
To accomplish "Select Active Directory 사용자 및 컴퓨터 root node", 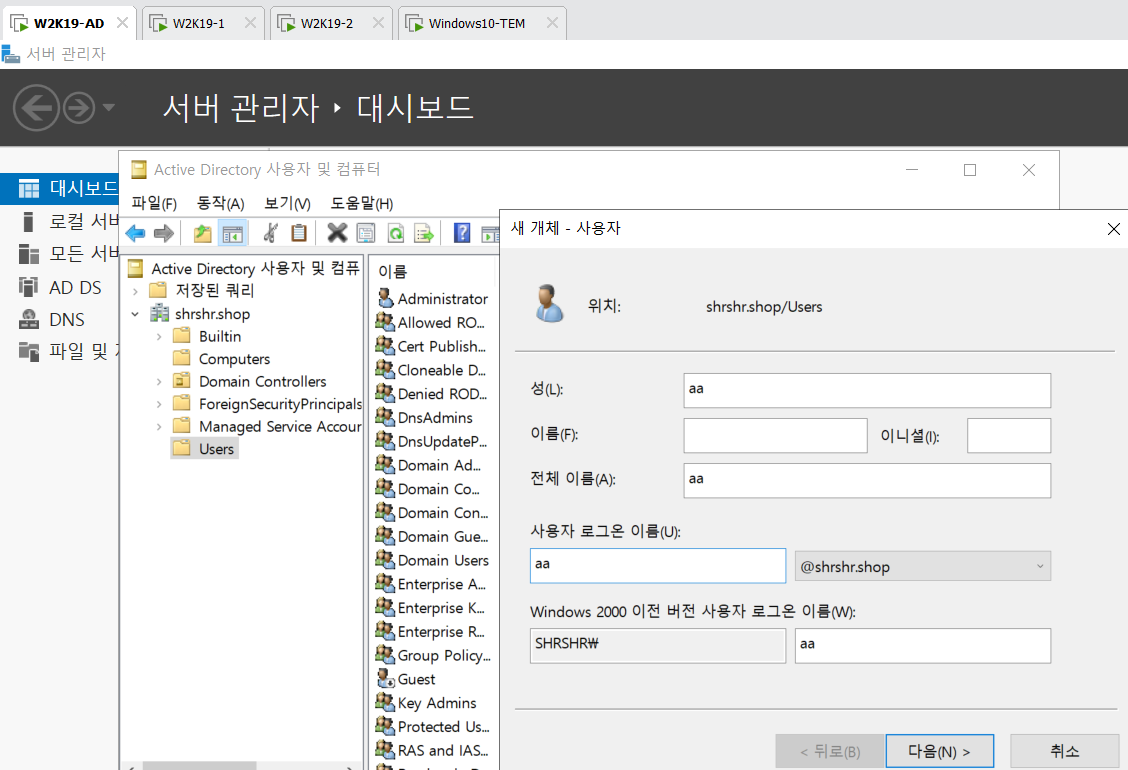I will coord(245,268).
